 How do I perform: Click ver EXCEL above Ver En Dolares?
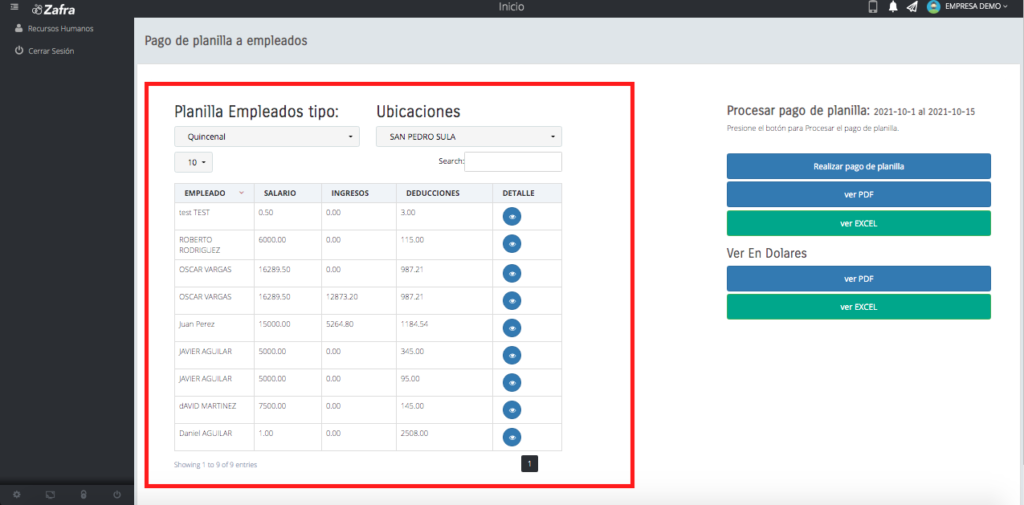(x=859, y=223)
